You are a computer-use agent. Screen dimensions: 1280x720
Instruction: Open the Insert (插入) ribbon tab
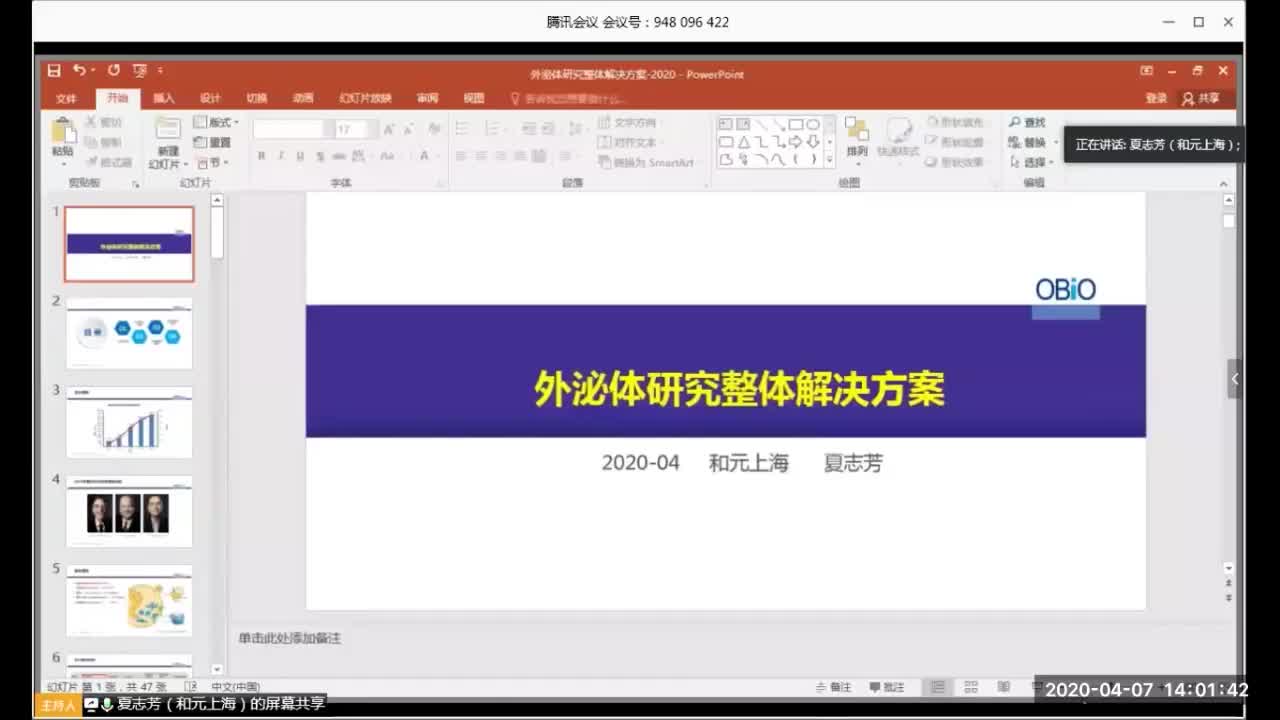[164, 98]
